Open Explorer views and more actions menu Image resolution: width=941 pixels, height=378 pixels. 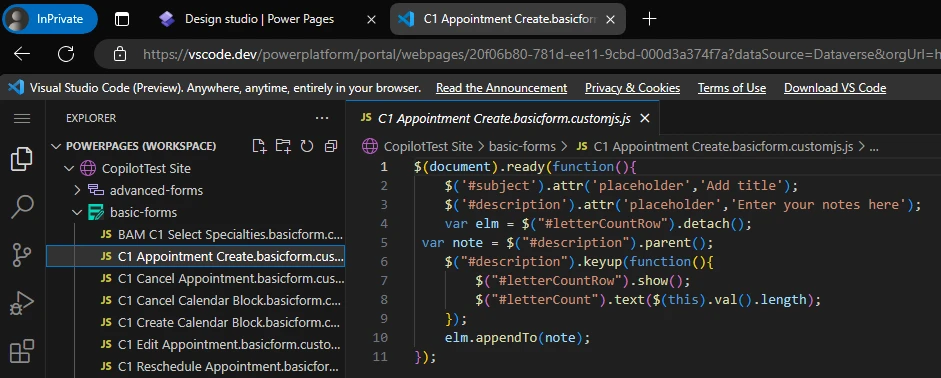coord(322,118)
